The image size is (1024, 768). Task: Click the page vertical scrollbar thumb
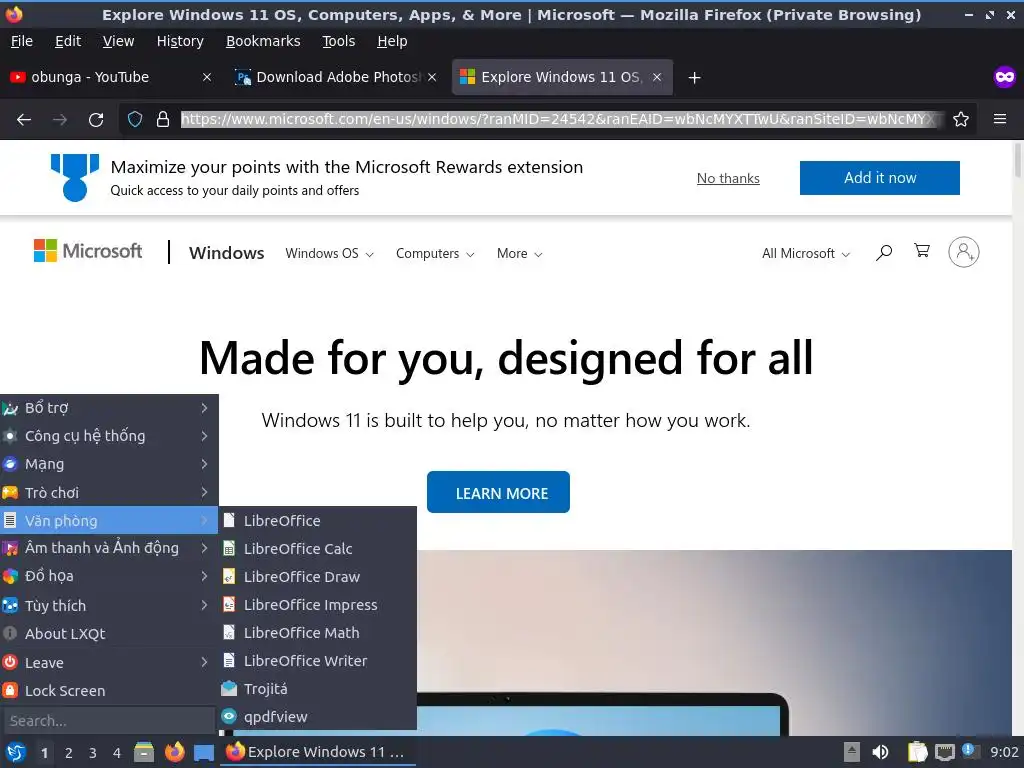point(1017,159)
